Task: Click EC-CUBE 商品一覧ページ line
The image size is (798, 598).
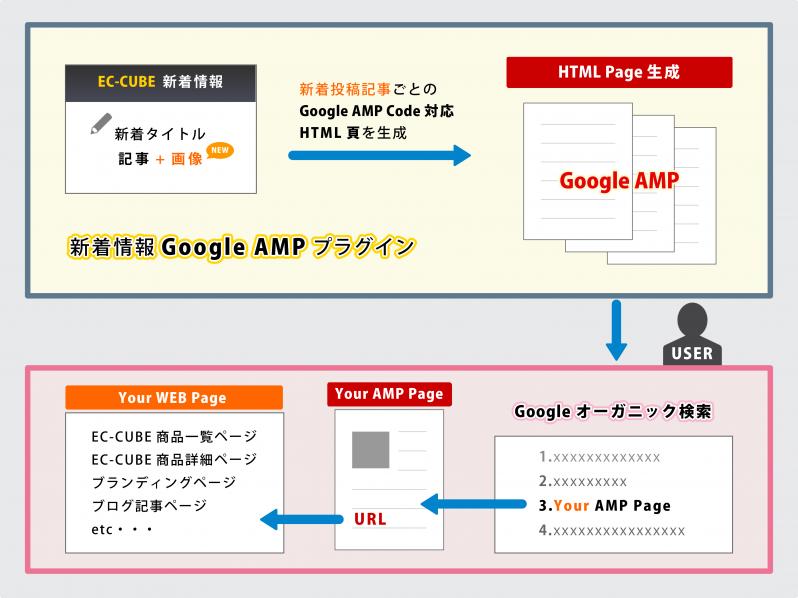Action: pyautogui.click(x=175, y=437)
